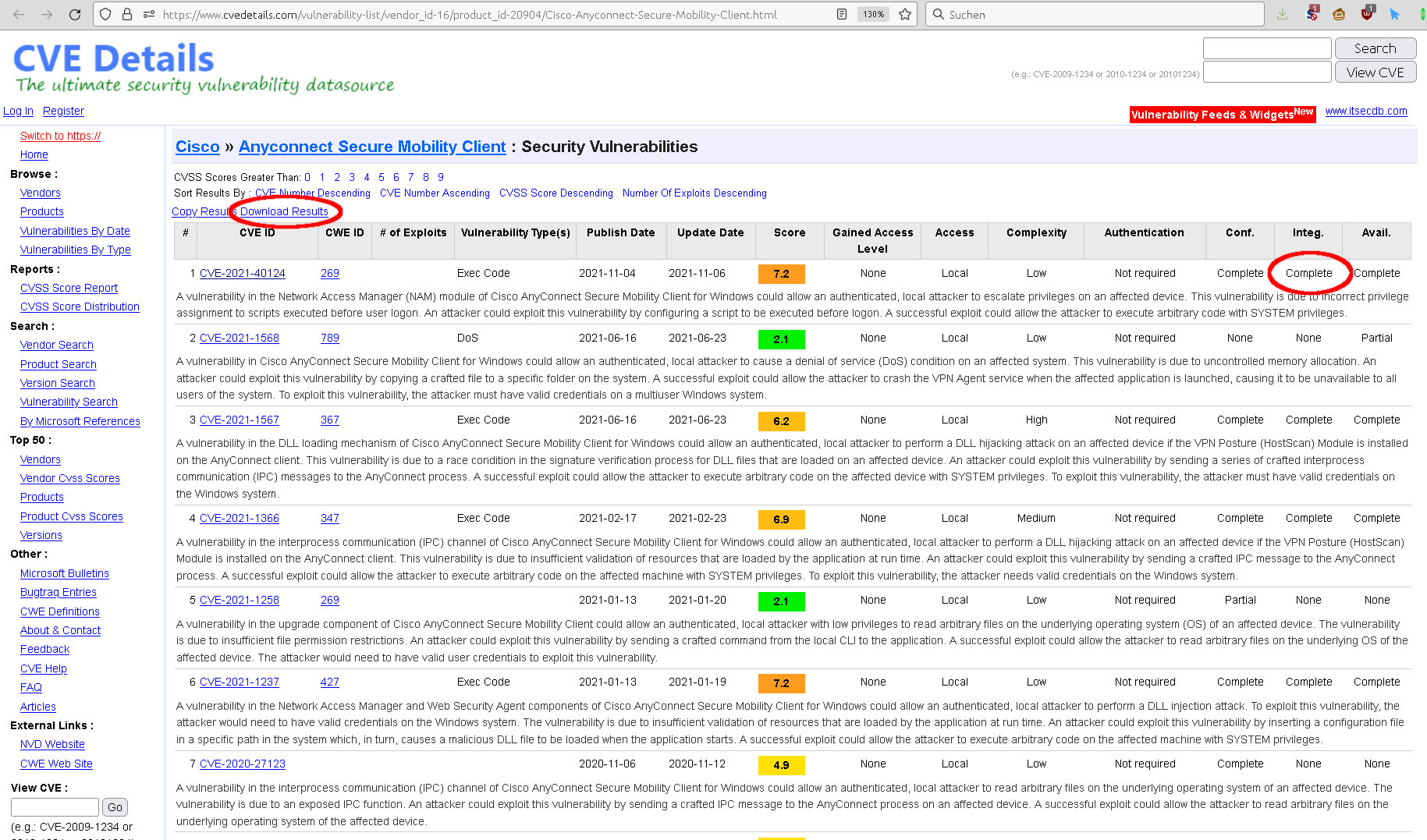Click the View CVE button
Image resolution: width=1427 pixels, height=840 pixels.
(x=1375, y=73)
